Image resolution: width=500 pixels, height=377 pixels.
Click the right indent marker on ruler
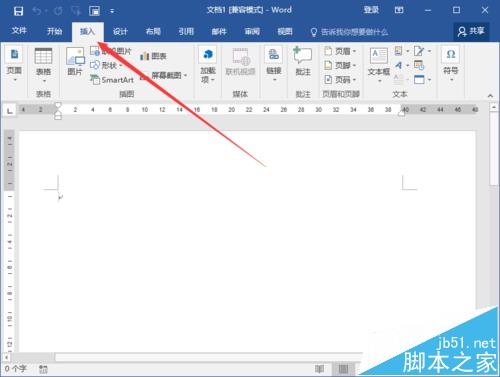pos(402,113)
